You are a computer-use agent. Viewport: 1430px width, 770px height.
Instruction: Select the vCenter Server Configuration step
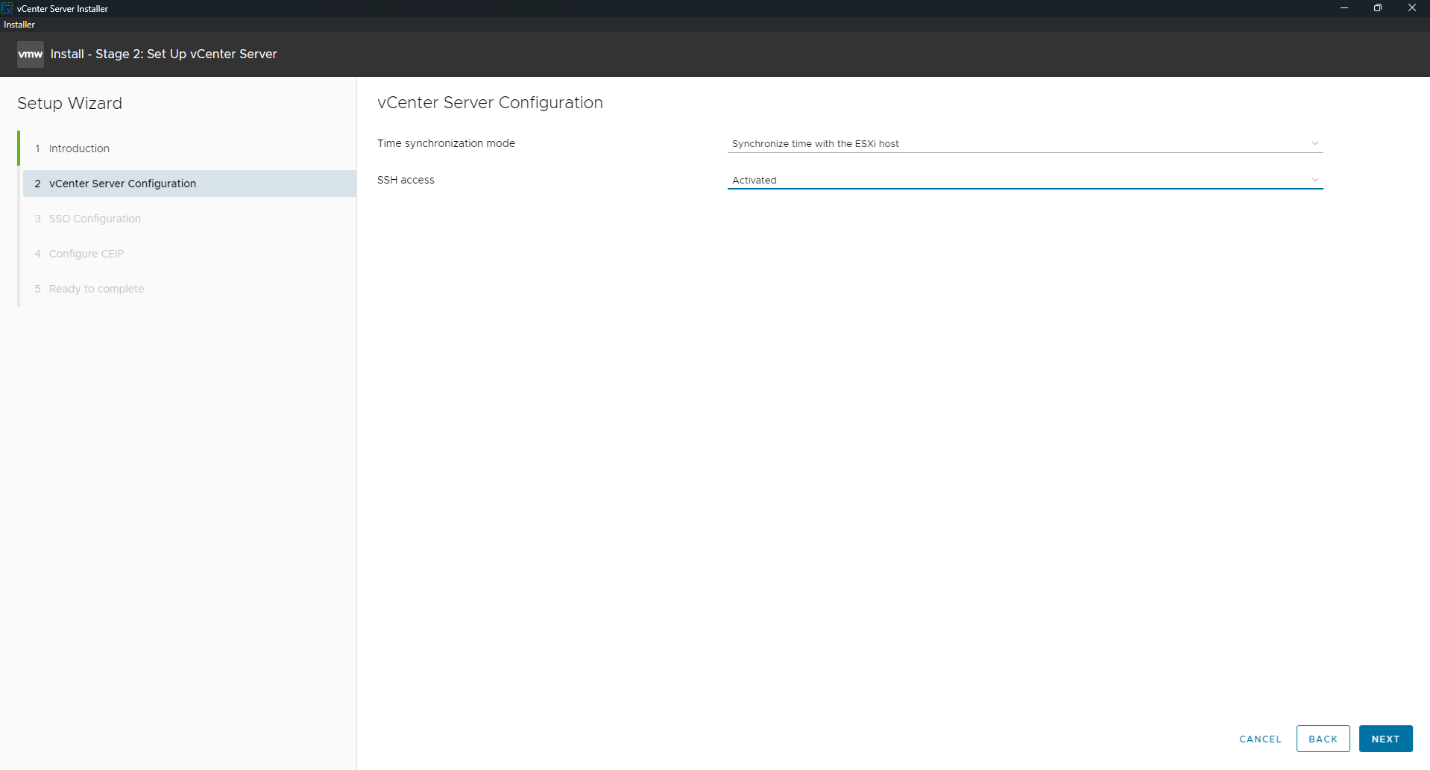click(x=123, y=183)
